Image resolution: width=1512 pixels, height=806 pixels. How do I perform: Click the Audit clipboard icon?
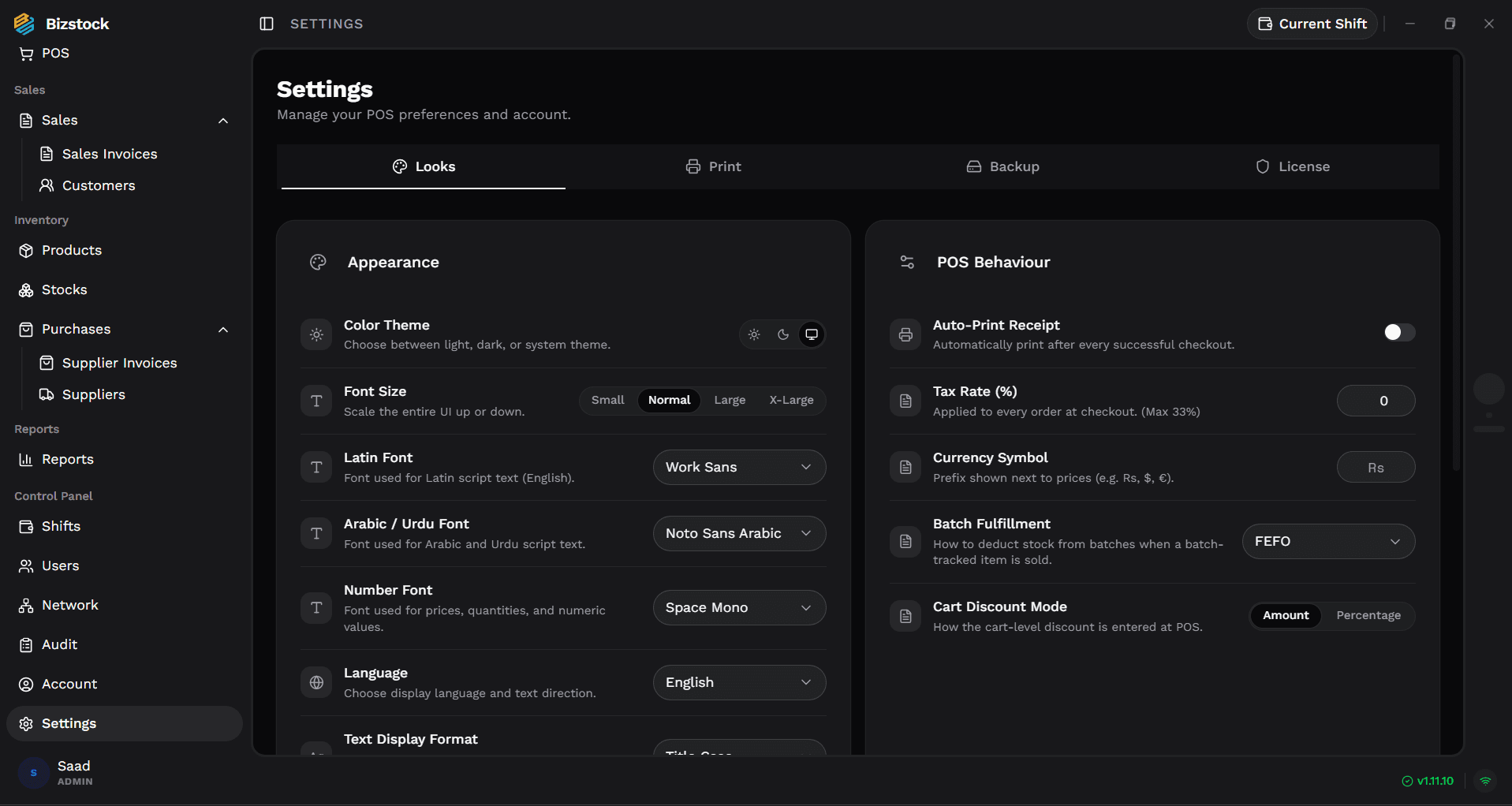(x=26, y=644)
